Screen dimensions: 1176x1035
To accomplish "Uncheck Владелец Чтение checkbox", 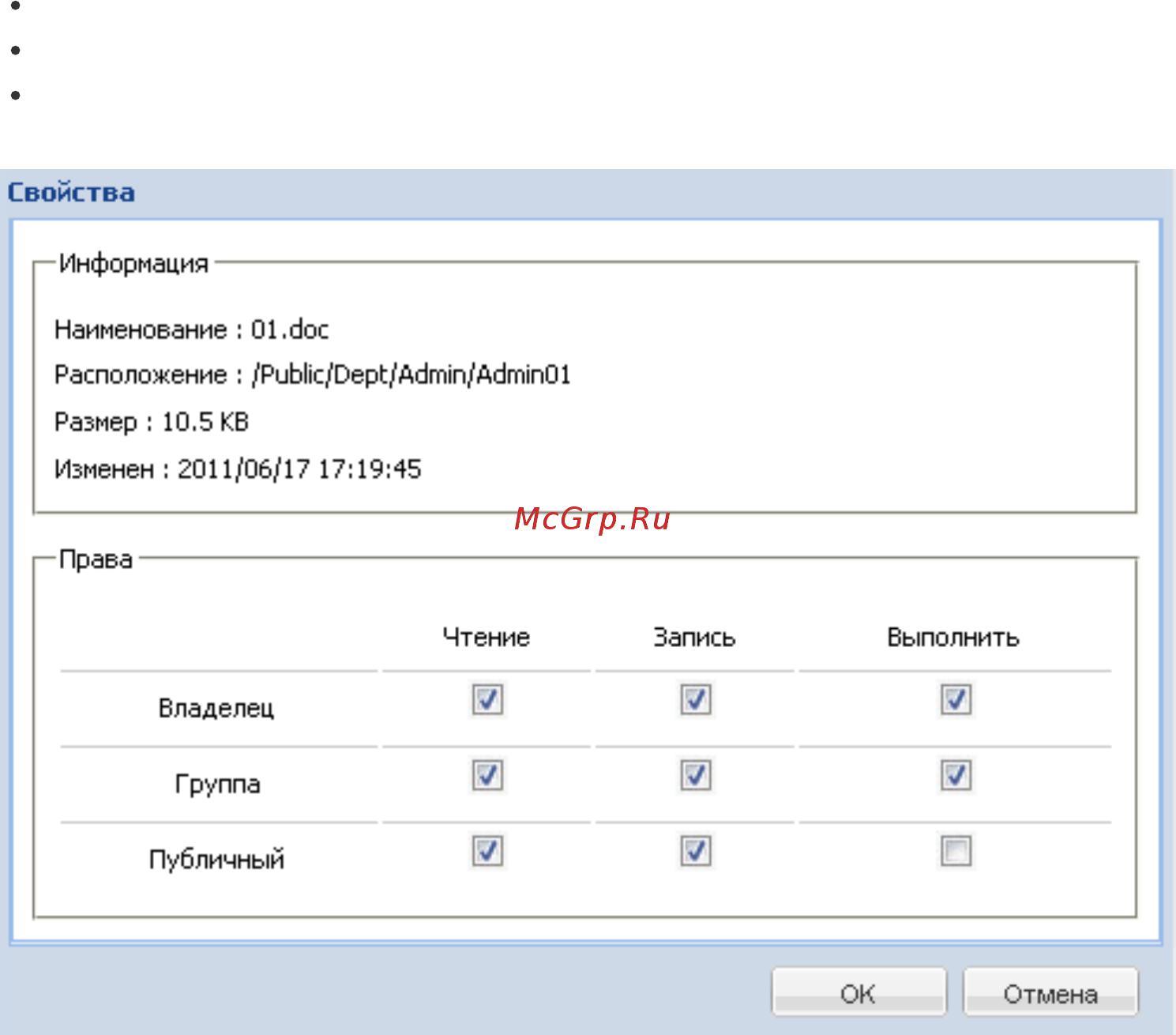I will (x=487, y=699).
